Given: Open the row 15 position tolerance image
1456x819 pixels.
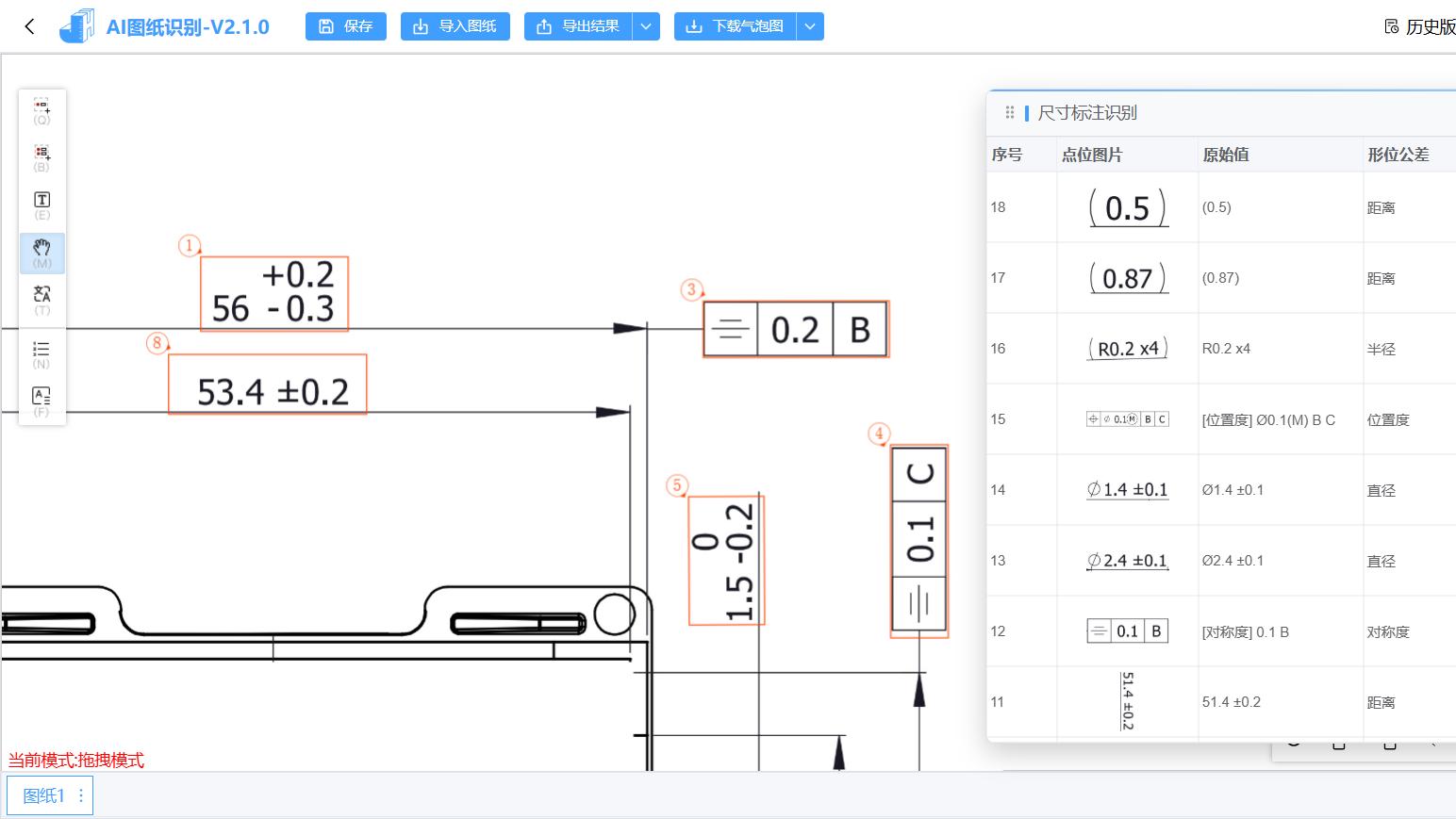Looking at the screenshot, I should [x=1128, y=419].
